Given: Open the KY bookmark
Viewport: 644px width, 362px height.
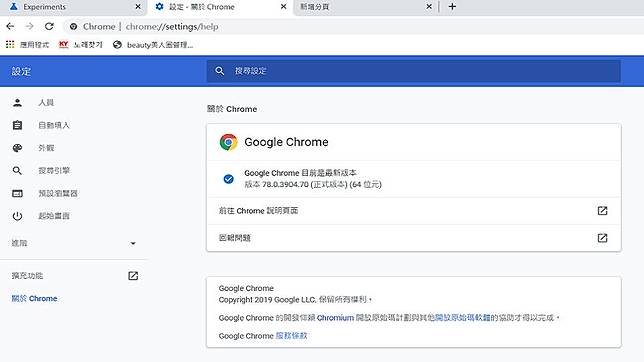Looking at the screenshot, I should click(x=64, y=44).
